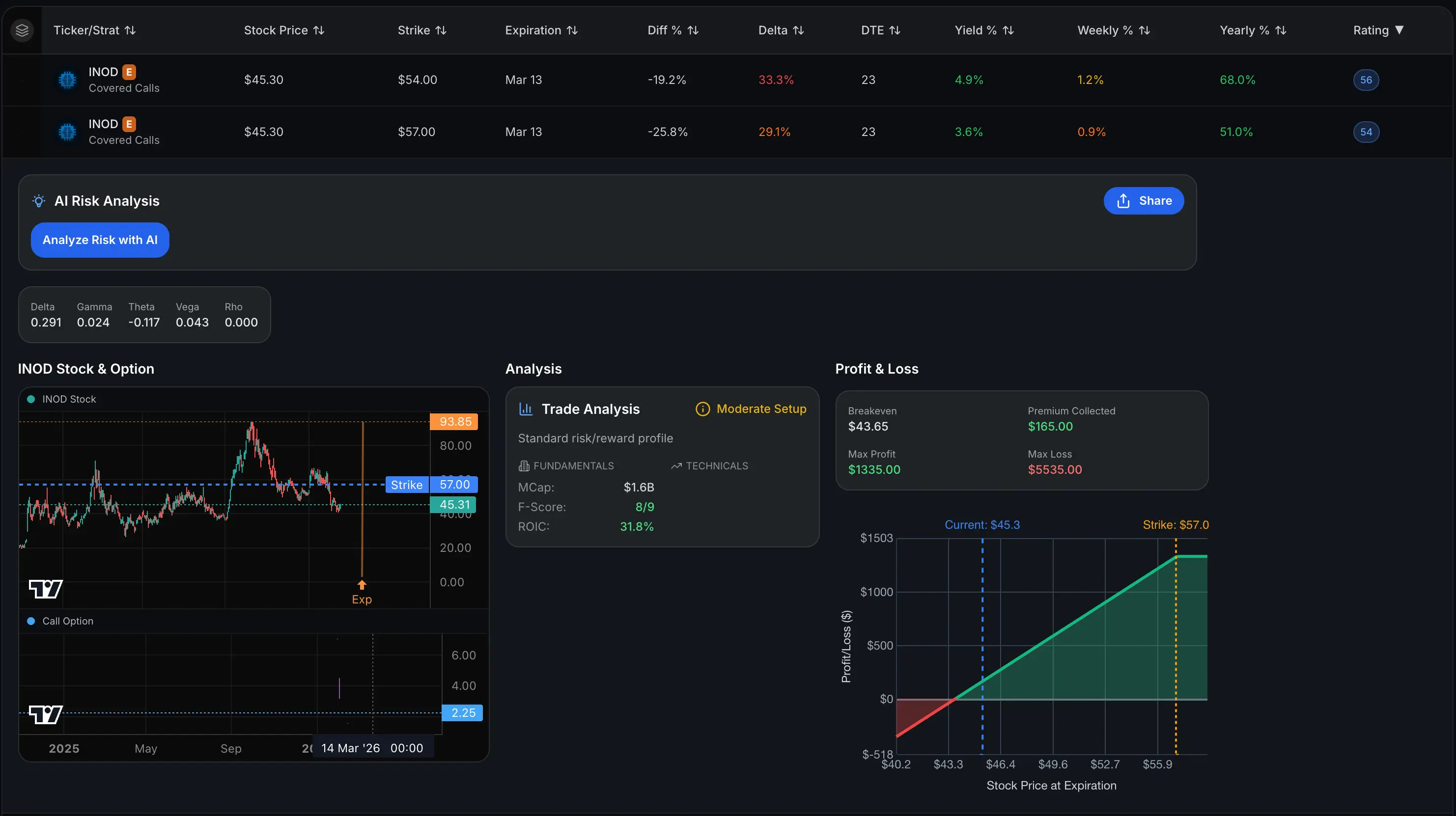Sort by Strike column

pyautogui.click(x=421, y=30)
